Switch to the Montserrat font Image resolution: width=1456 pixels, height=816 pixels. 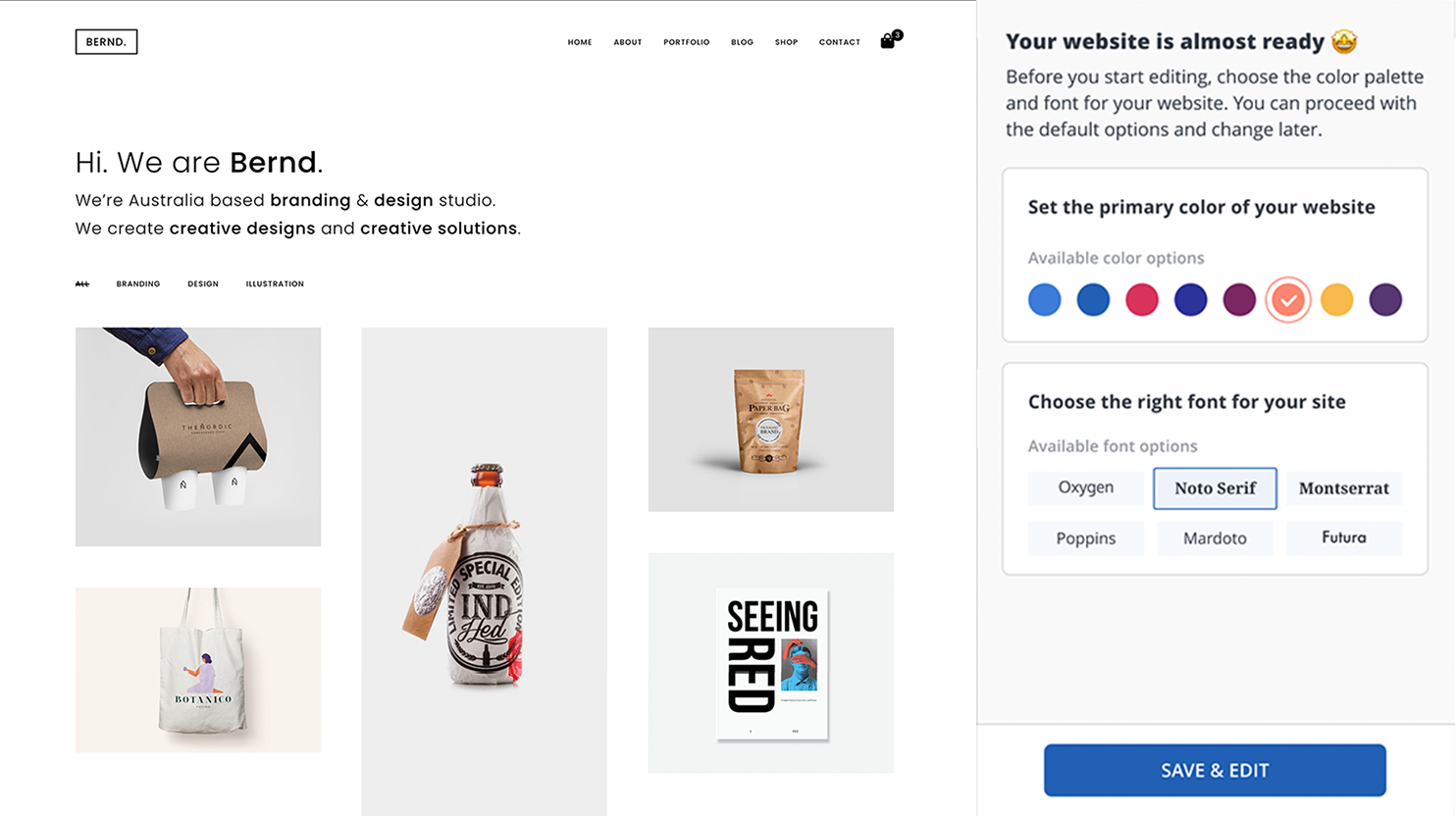coord(1343,487)
